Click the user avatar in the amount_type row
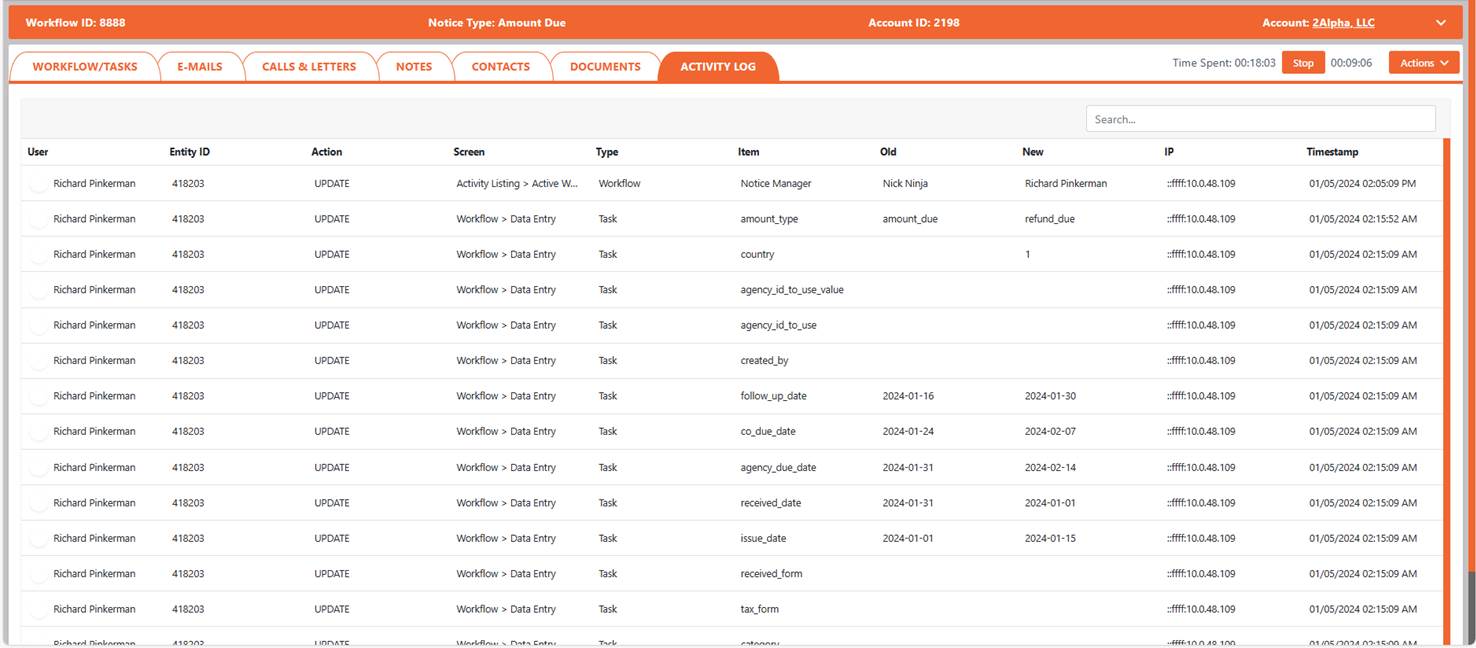 38,219
